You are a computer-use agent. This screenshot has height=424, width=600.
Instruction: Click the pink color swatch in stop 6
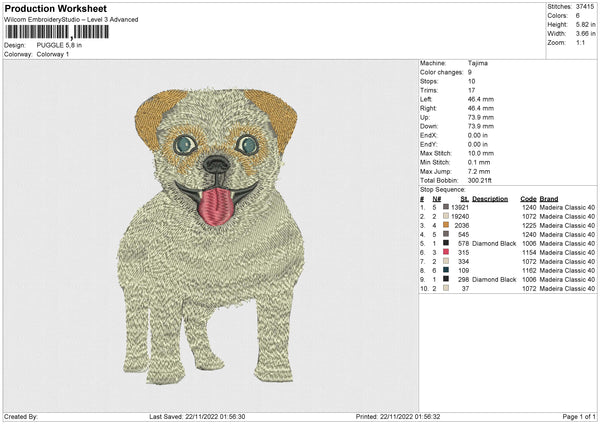point(444,252)
